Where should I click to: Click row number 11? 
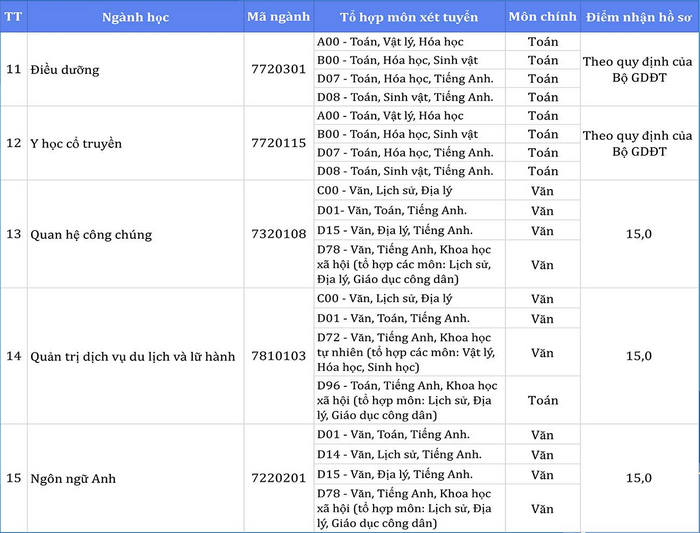pyautogui.click(x=14, y=69)
